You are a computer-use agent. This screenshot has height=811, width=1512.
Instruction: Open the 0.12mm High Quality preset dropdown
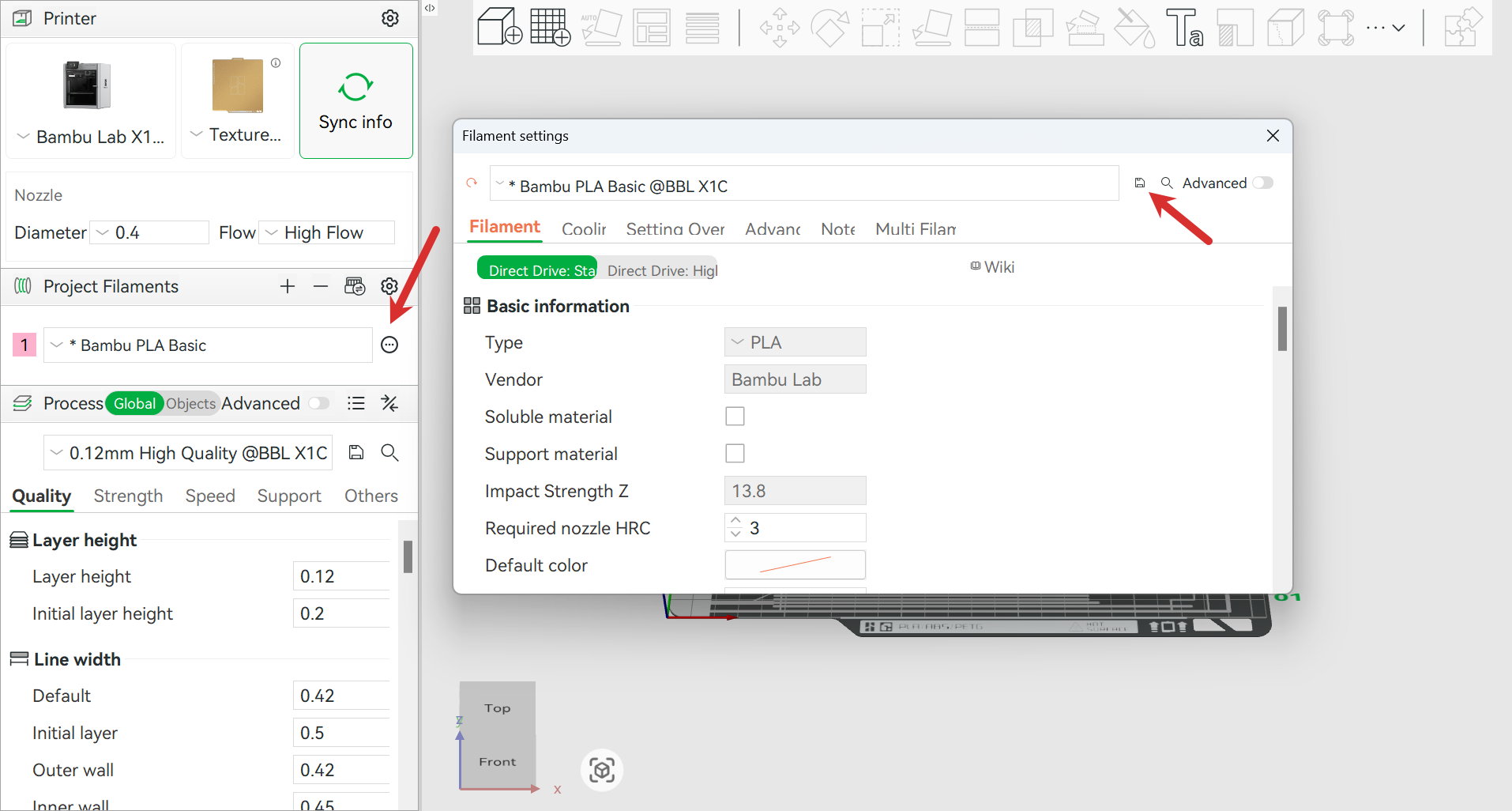(x=188, y=453)
